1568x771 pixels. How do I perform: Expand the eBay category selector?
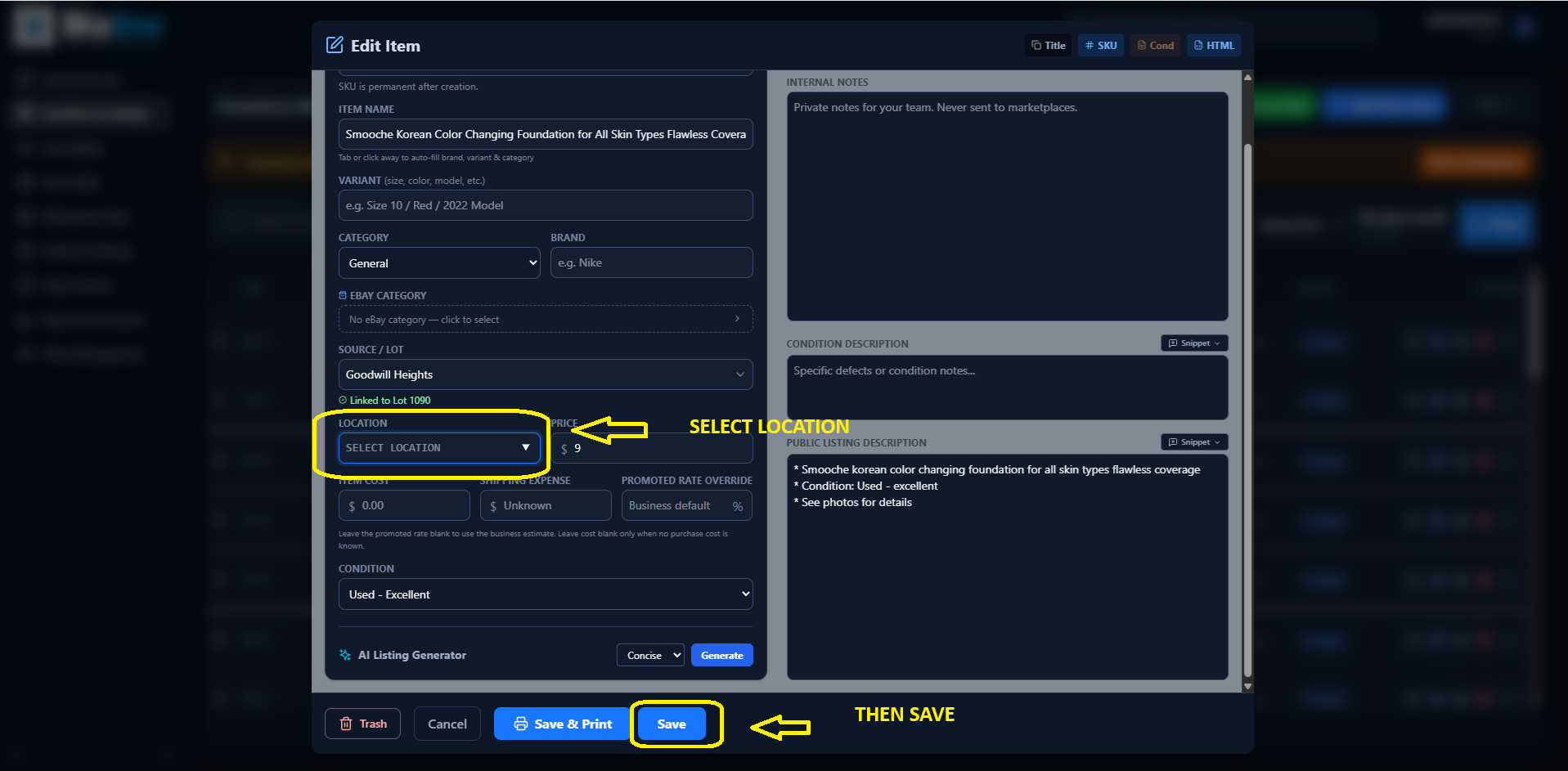pos(546,319)
